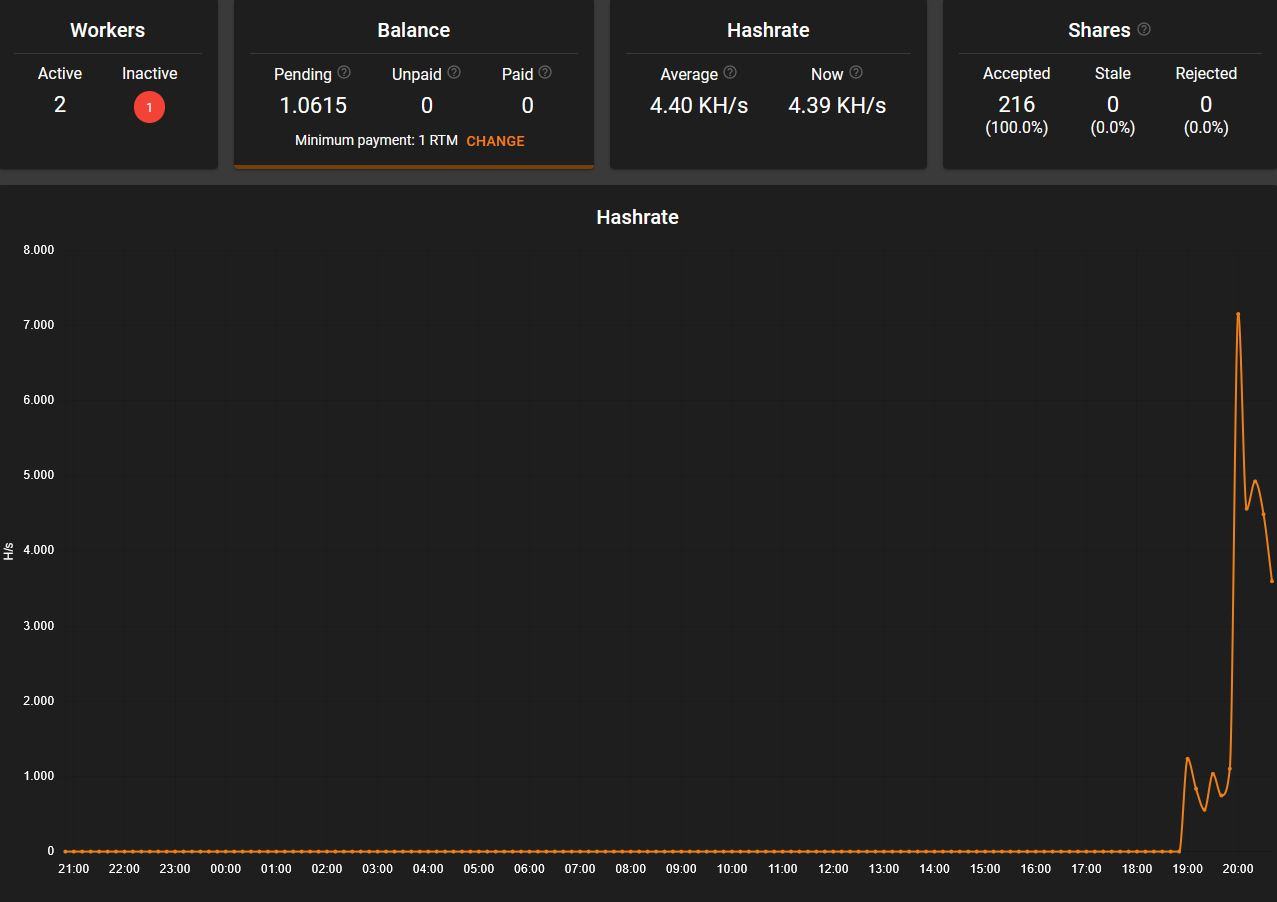
Task: Click the 21:00 x-axis label
Action: (73, 869)
